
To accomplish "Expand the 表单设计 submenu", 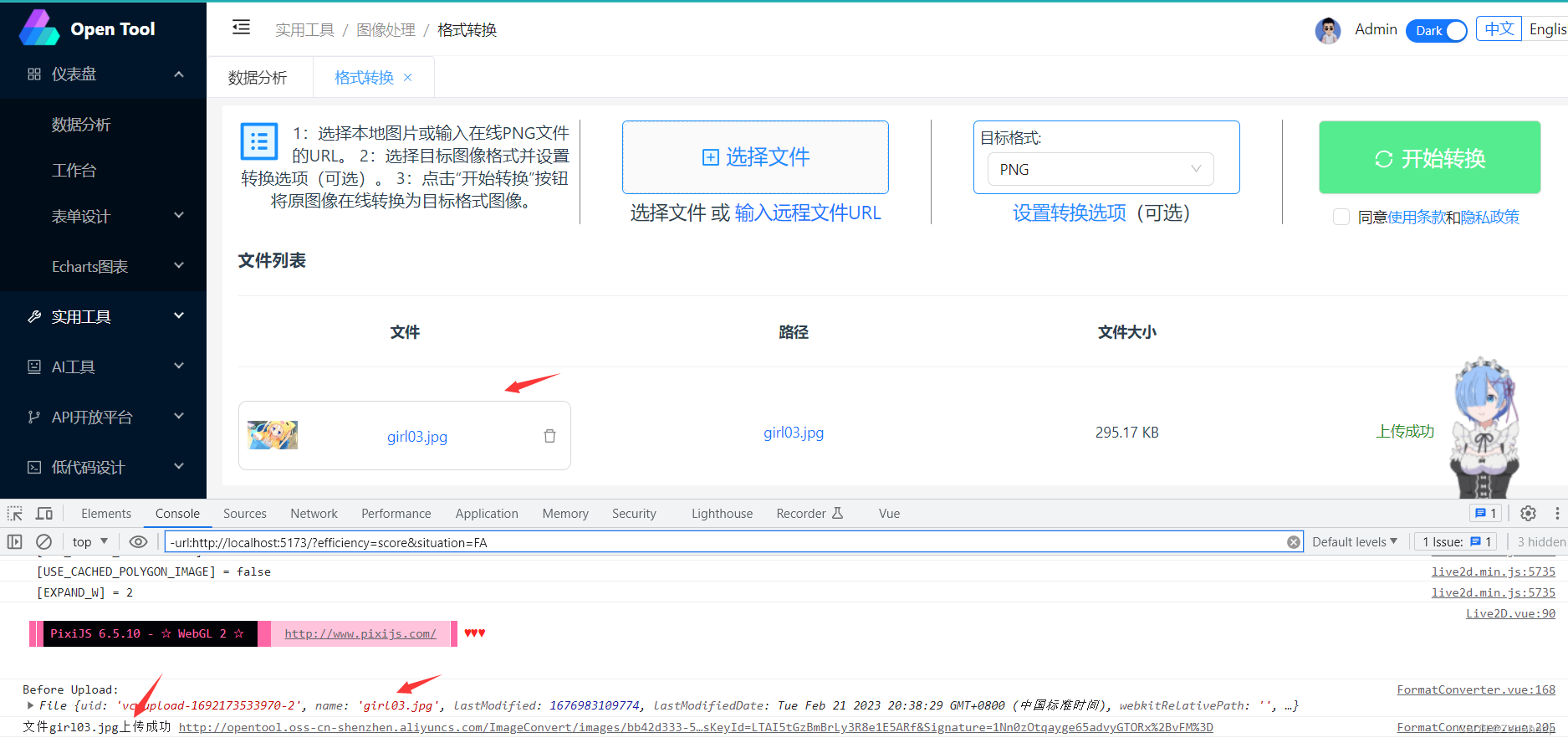I will (x=179, y=215).
